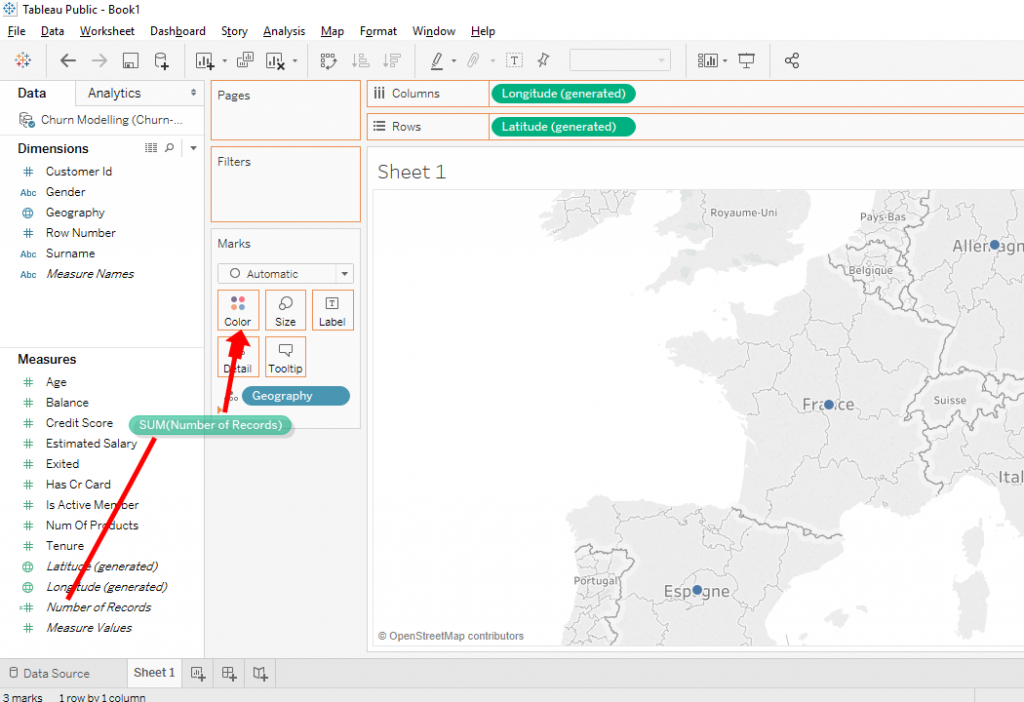The width and height of the screenshot is (1024, 702).
Task: Click the Share icon in toolbar
Action: [792, 61]
